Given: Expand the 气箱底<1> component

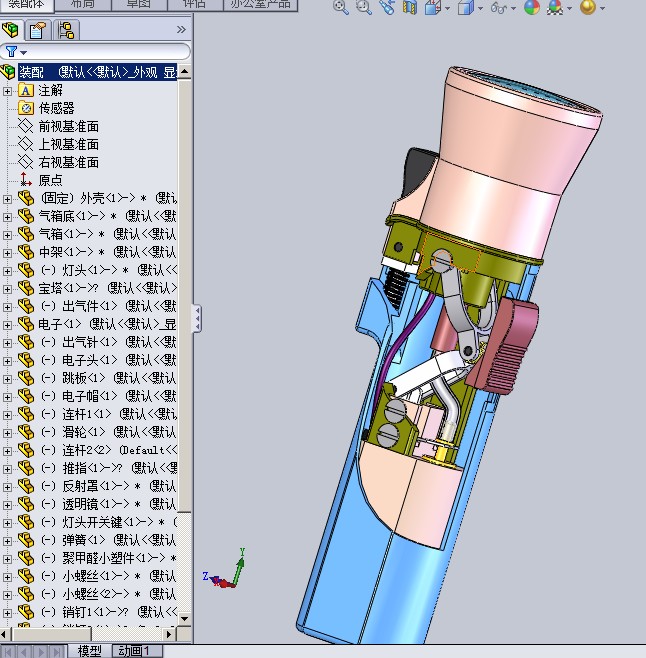Looking at the screenshot, I should coord(7,217).
